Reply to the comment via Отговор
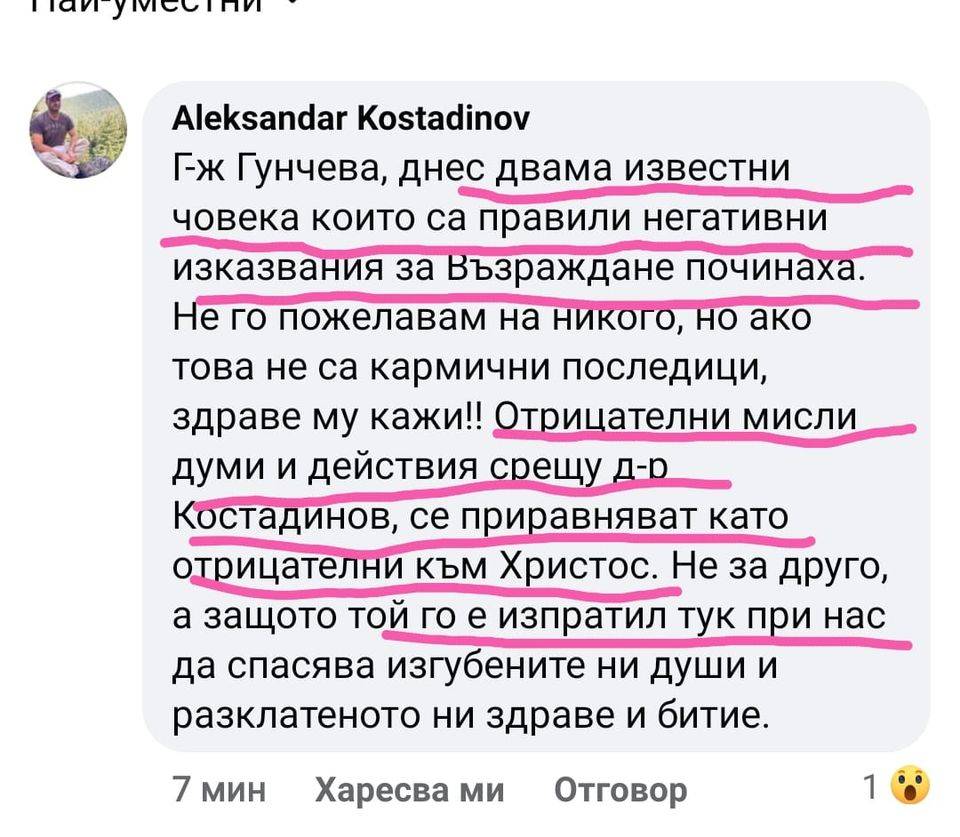The image size is (960, 837). pos(621,790)
